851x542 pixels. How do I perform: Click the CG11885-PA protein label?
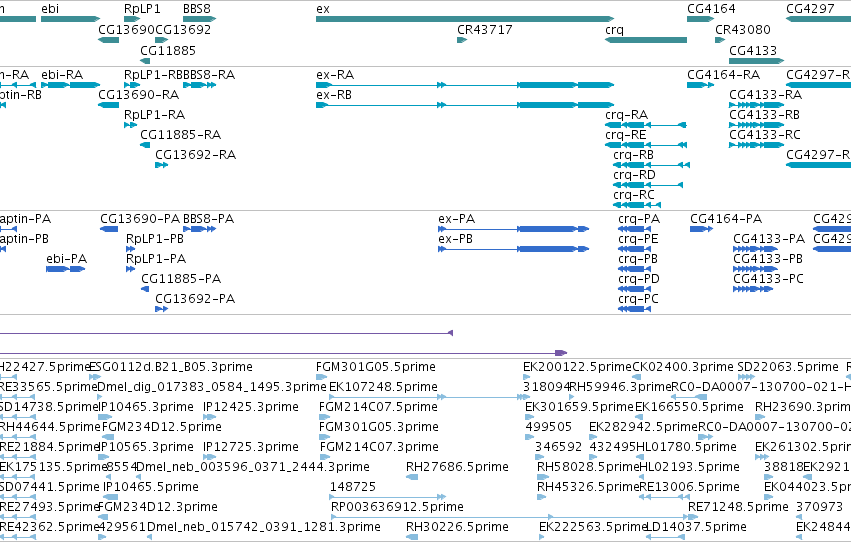(x=181, y=279)
